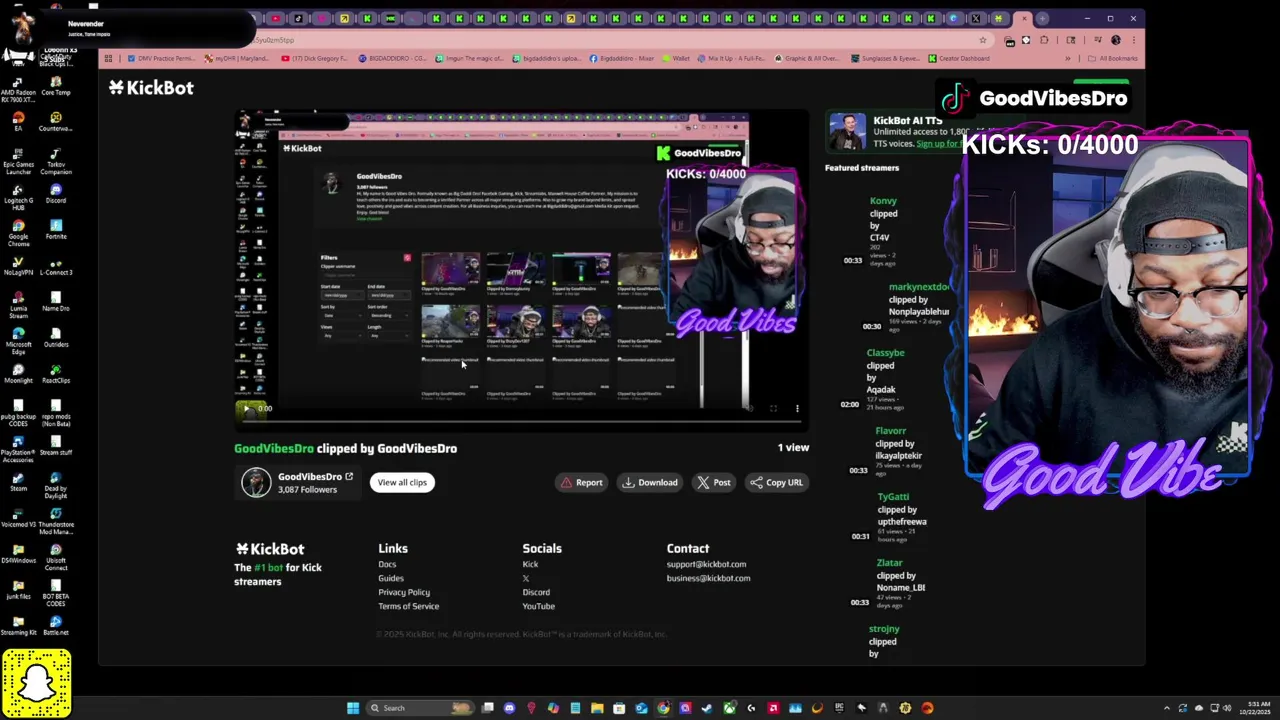Image resolution: width=1280 pixels, height=720 pixels.
Task: Copy the clip URL
Action: 776,482
